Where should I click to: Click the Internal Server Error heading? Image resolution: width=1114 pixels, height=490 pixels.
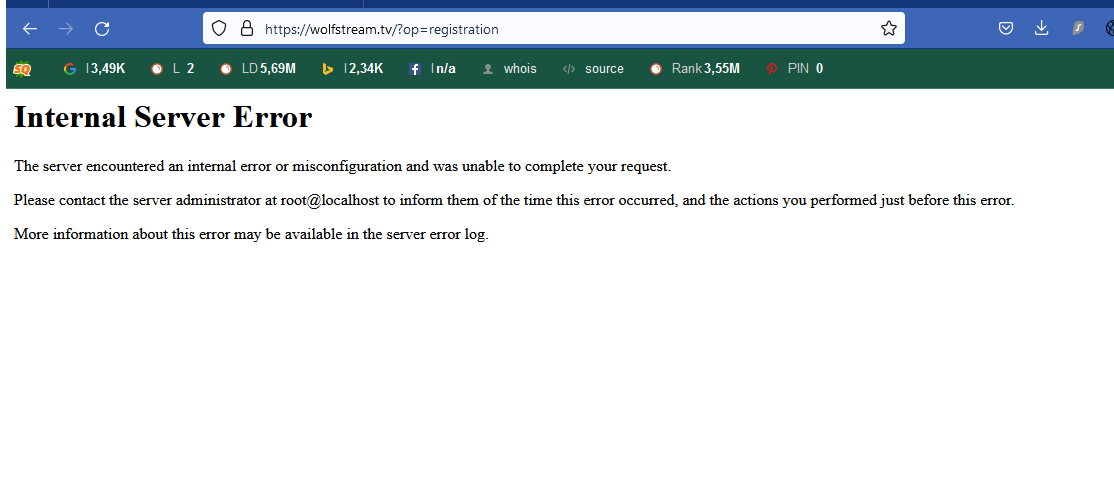click(x=163, y=118)
